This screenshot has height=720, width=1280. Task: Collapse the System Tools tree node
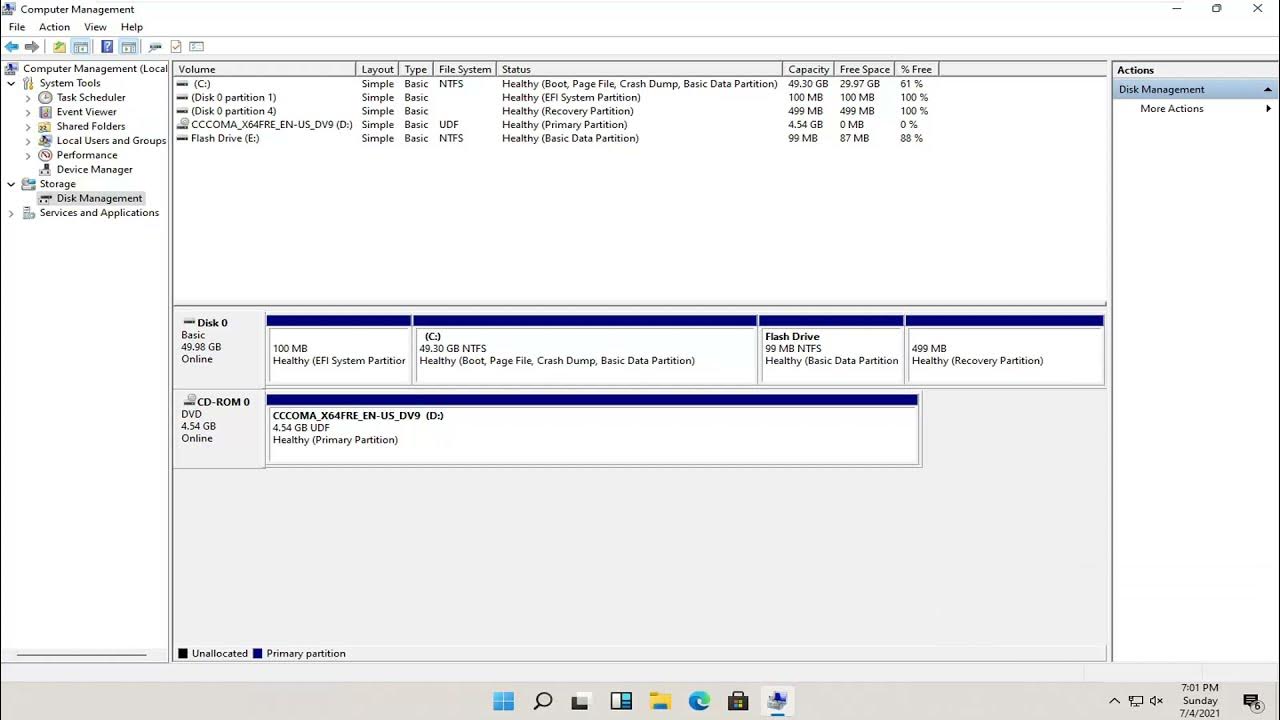coord(11,83)
